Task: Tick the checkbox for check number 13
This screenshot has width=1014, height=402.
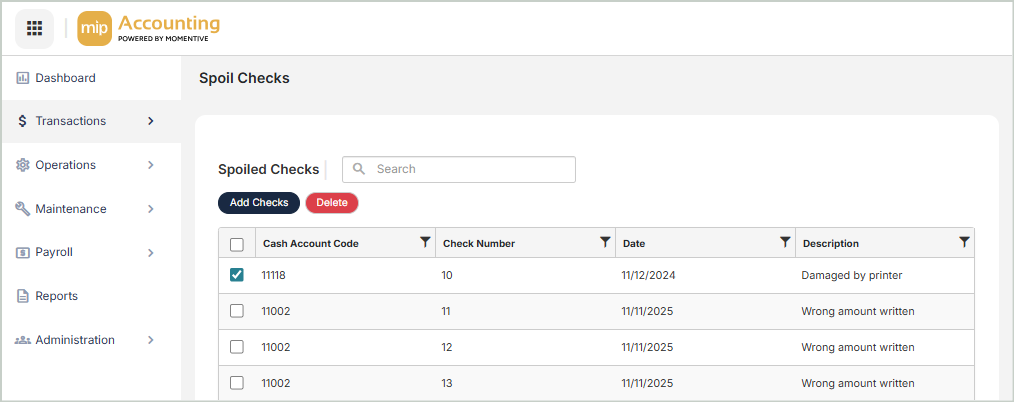Action: (237, 383)
